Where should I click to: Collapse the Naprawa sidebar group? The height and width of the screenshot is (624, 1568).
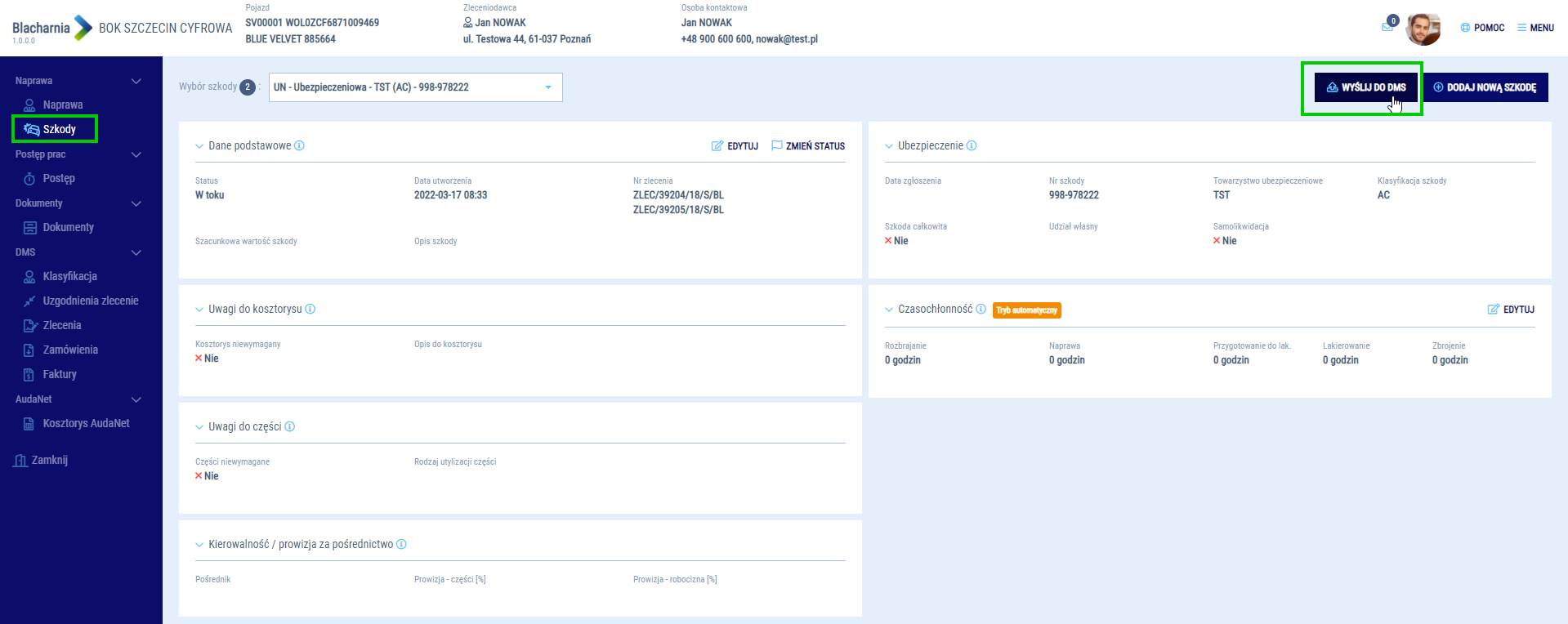(136, 81)
